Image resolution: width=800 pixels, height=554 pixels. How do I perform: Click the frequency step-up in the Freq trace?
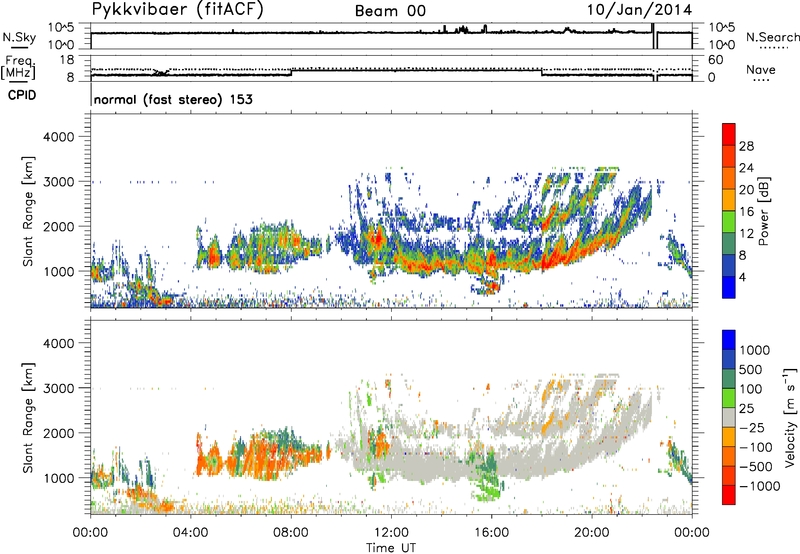(x=291, y=72)
